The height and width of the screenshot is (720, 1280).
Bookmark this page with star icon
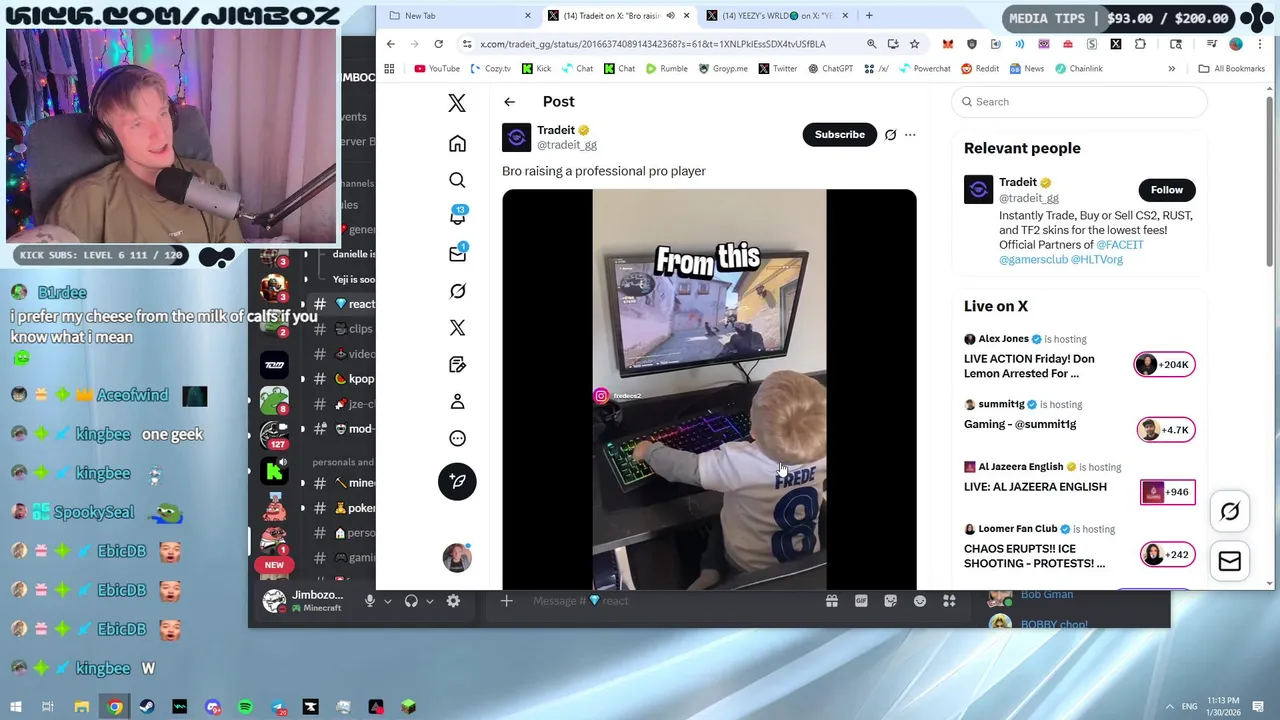tap(914, 44)
